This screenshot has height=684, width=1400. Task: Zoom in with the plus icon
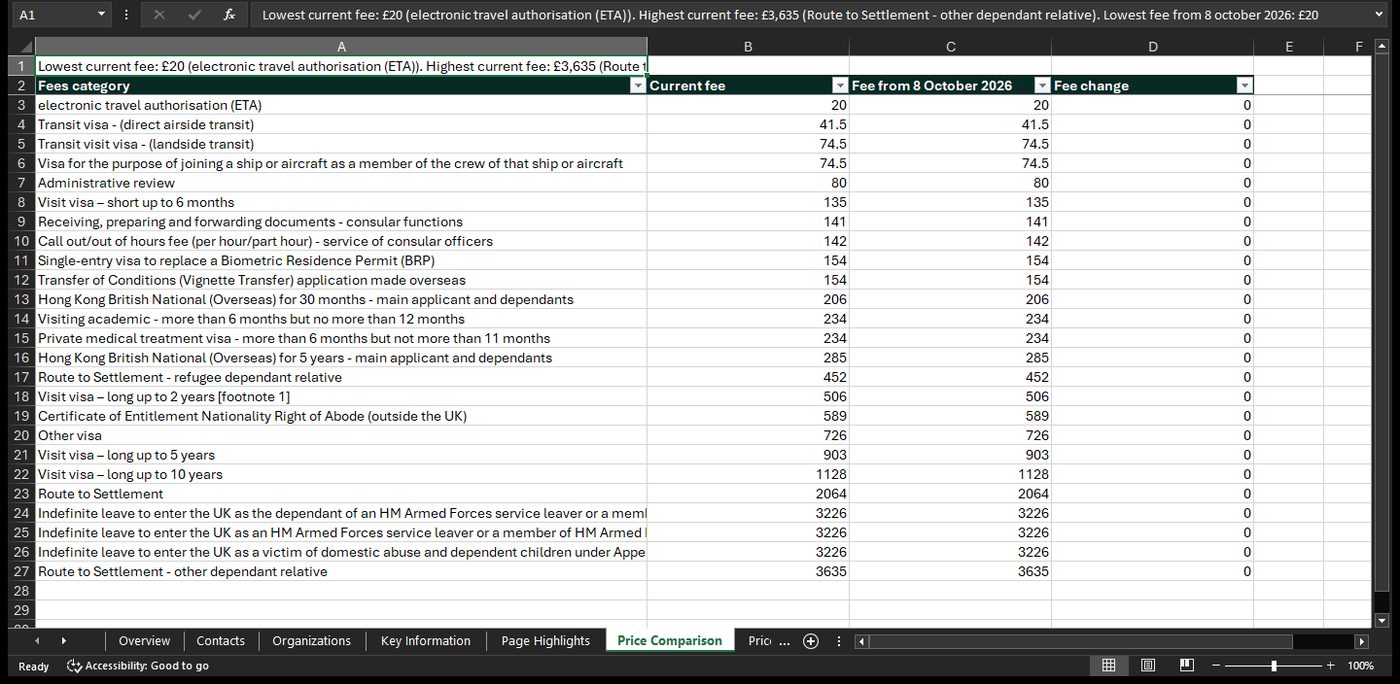pyautogui.click(x=1330, y=665)
